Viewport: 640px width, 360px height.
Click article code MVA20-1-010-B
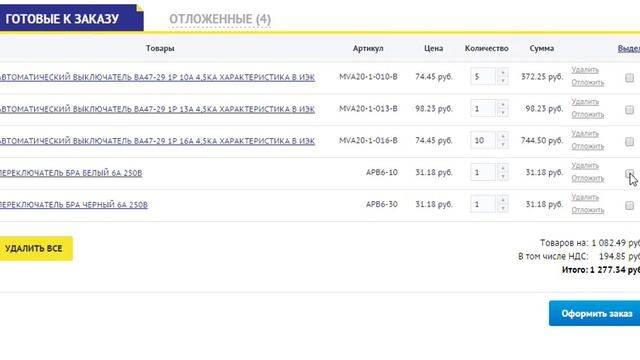[x=368, y=77]
